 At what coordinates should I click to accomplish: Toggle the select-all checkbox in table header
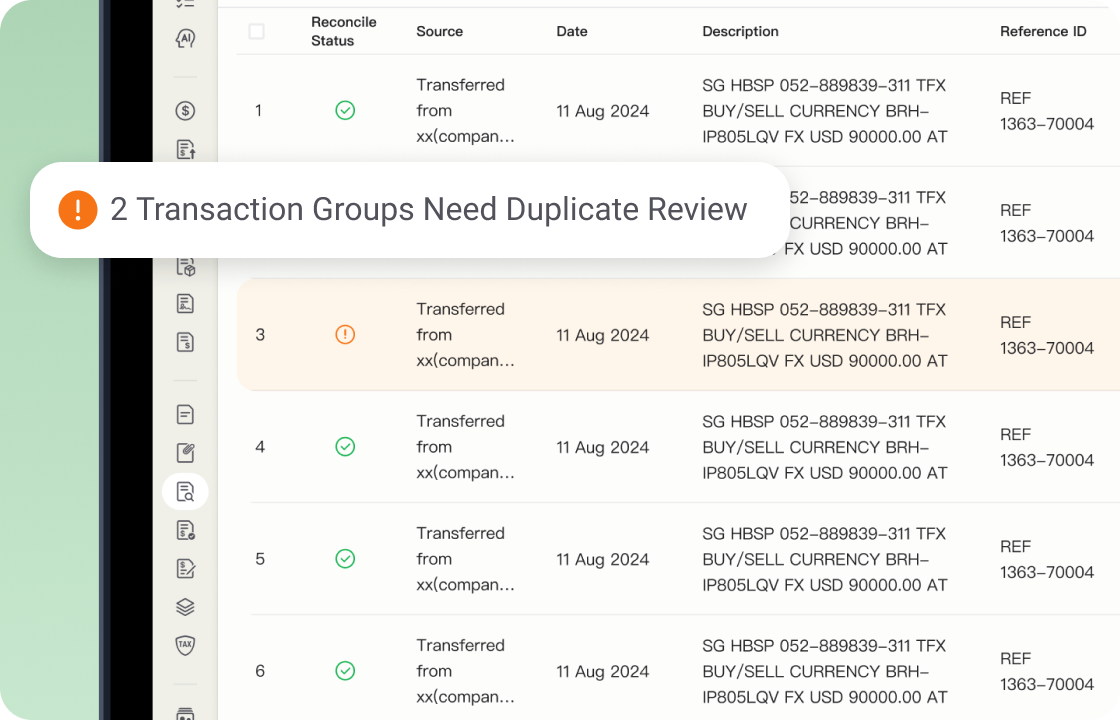[256, 31]
